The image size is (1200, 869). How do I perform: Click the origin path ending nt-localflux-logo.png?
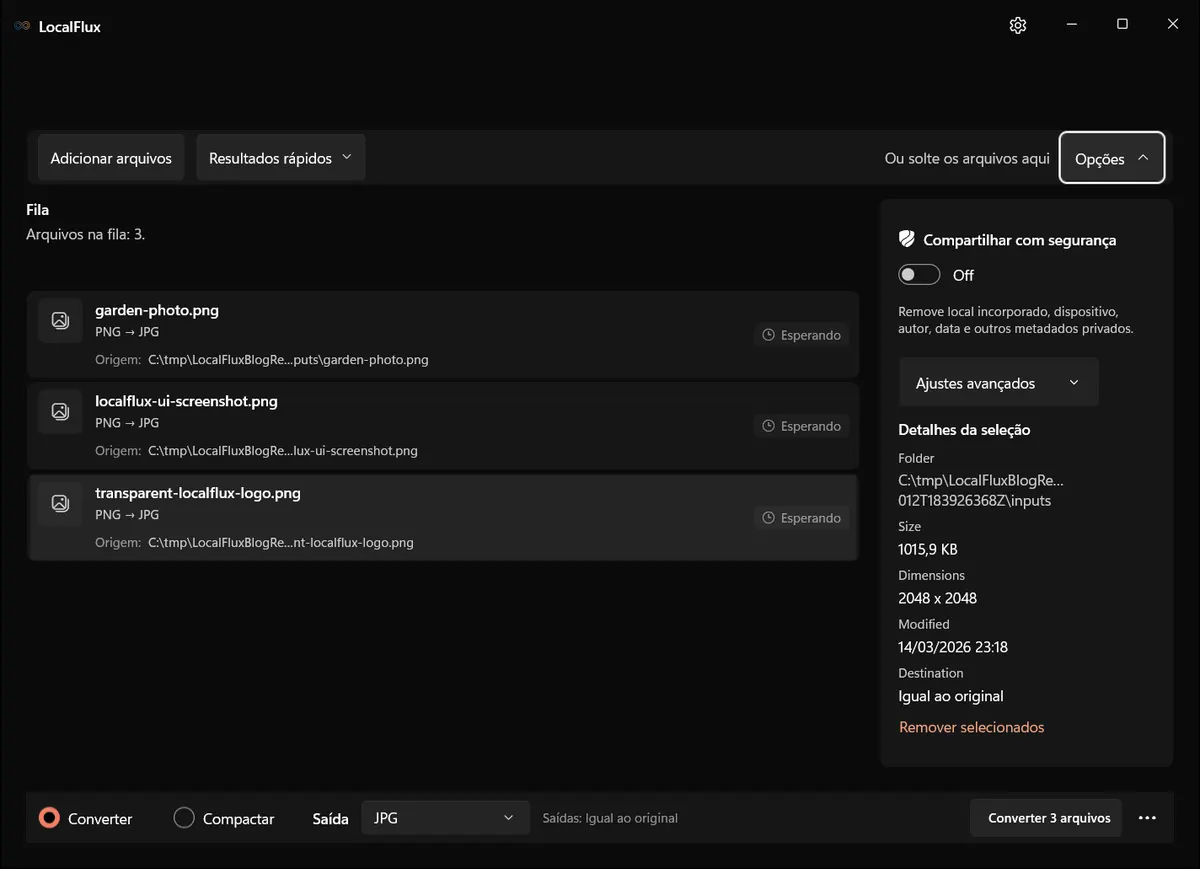[x=281, y=543]
